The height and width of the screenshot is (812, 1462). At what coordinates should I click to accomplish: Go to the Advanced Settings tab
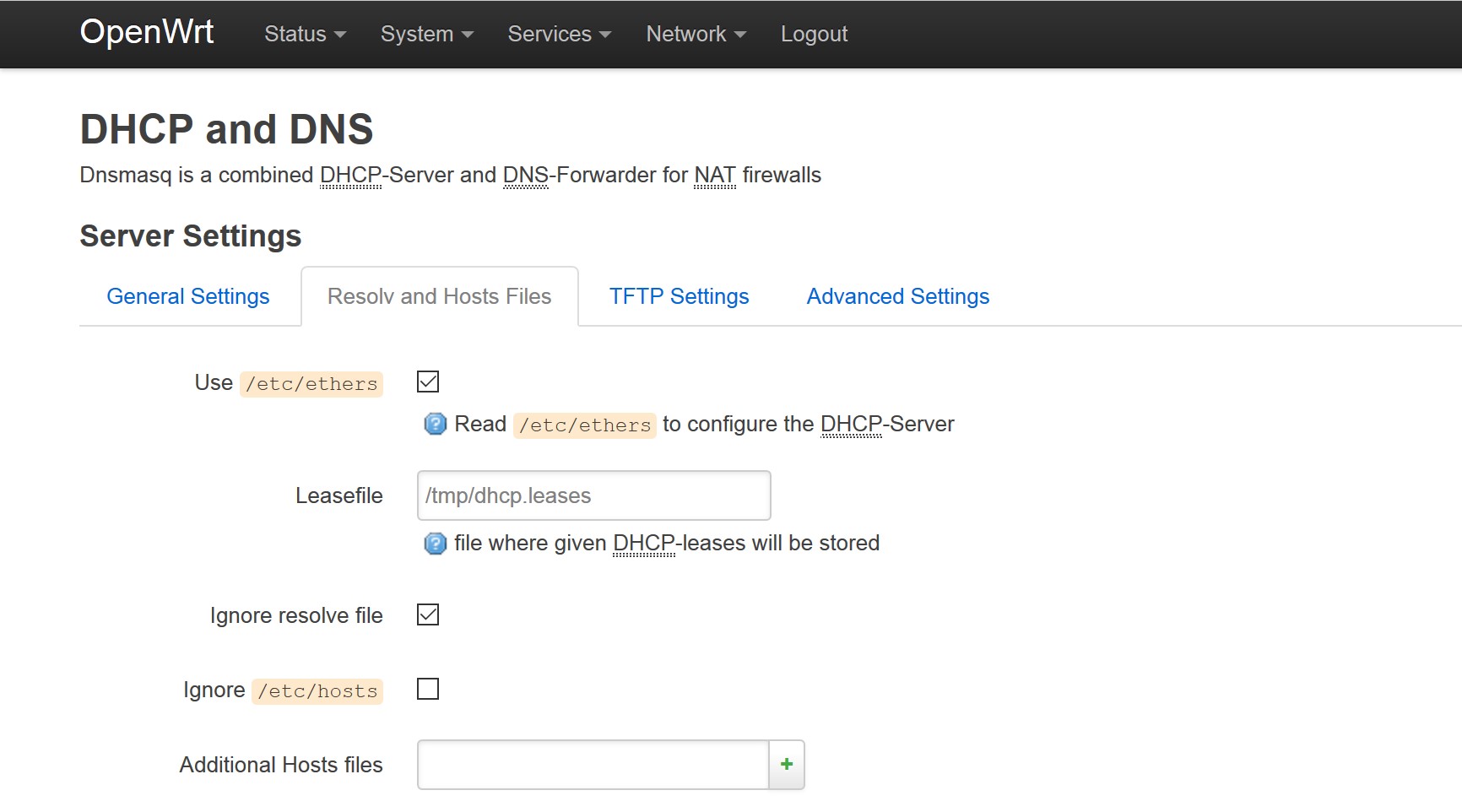897,296
